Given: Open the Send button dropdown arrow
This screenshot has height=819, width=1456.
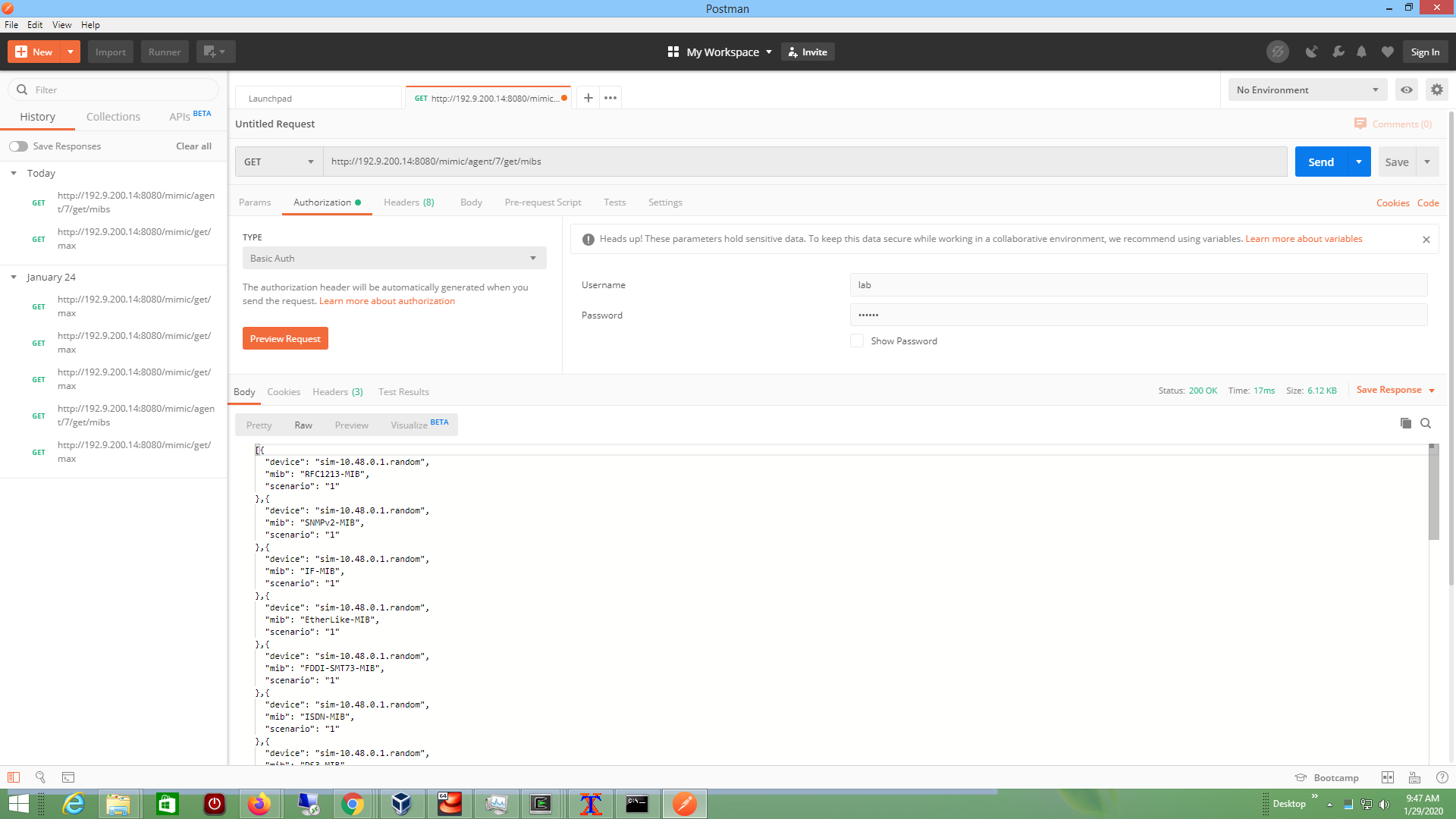Looking at the screenshot, I should (1359, 162).
